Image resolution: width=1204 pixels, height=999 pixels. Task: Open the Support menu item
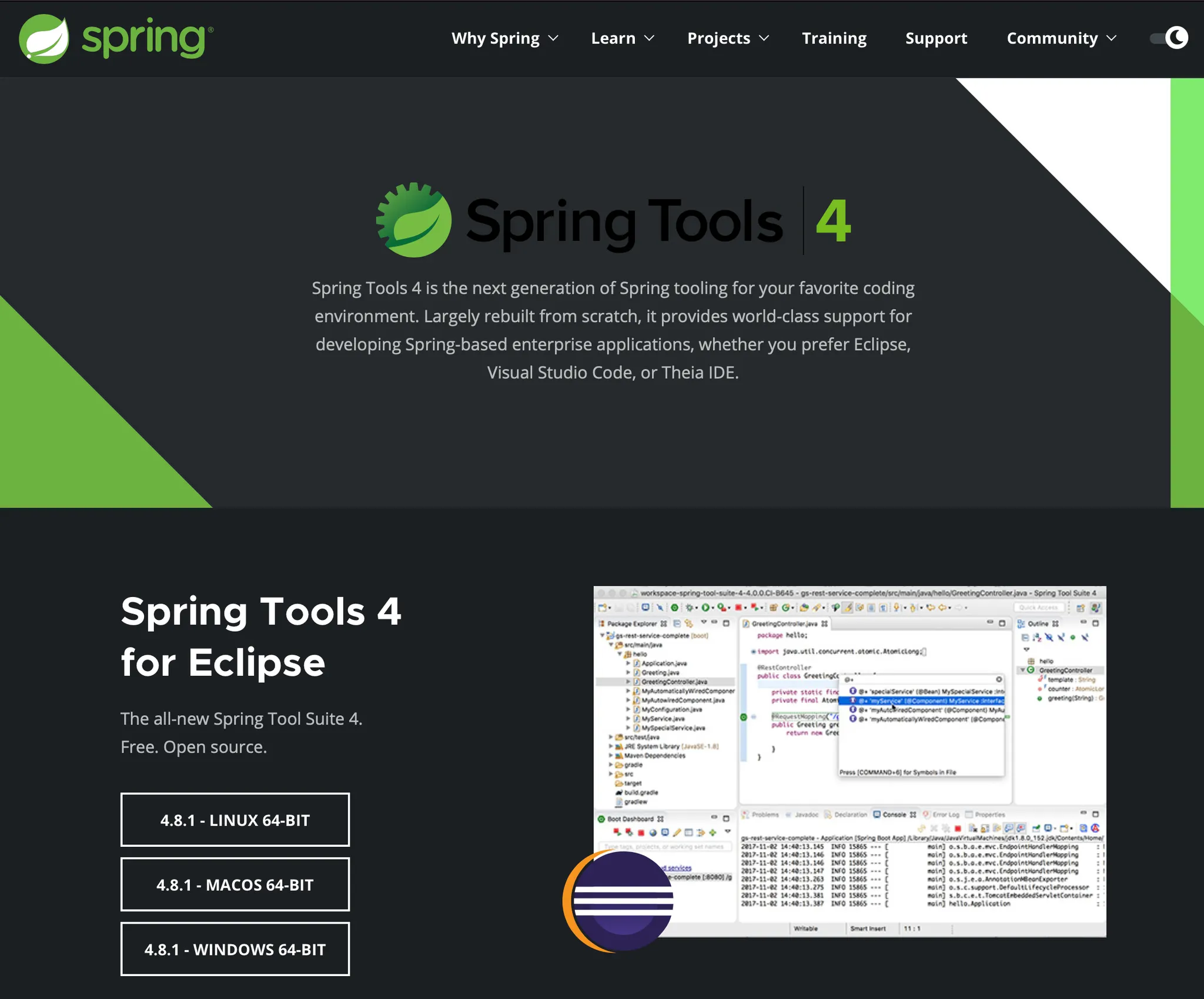[x=936, y=38]
